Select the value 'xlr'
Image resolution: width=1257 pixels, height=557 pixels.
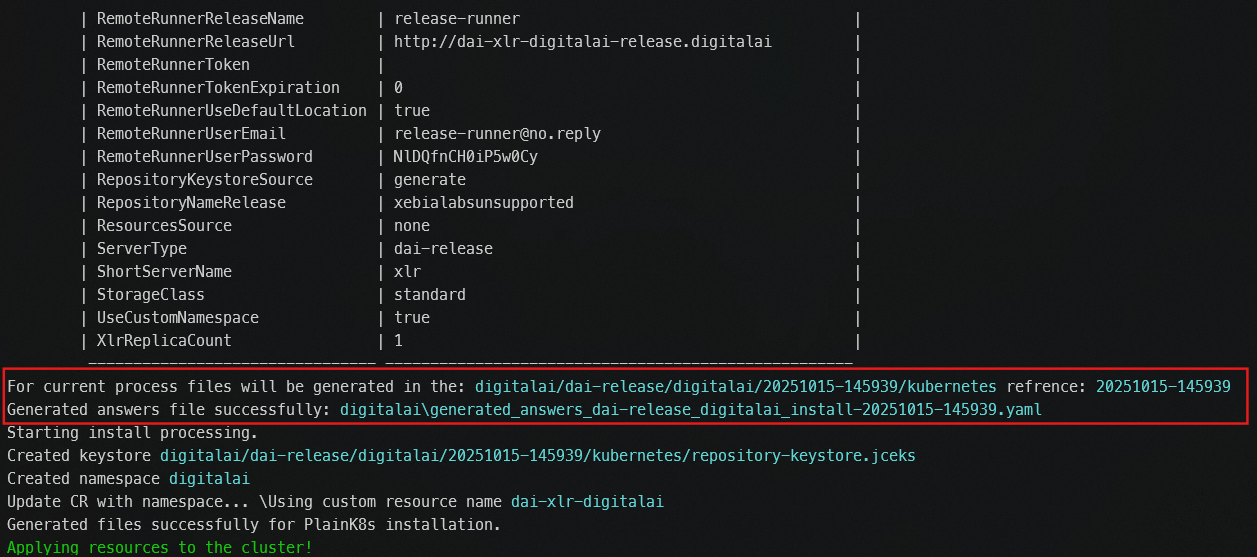click(407, 272)
